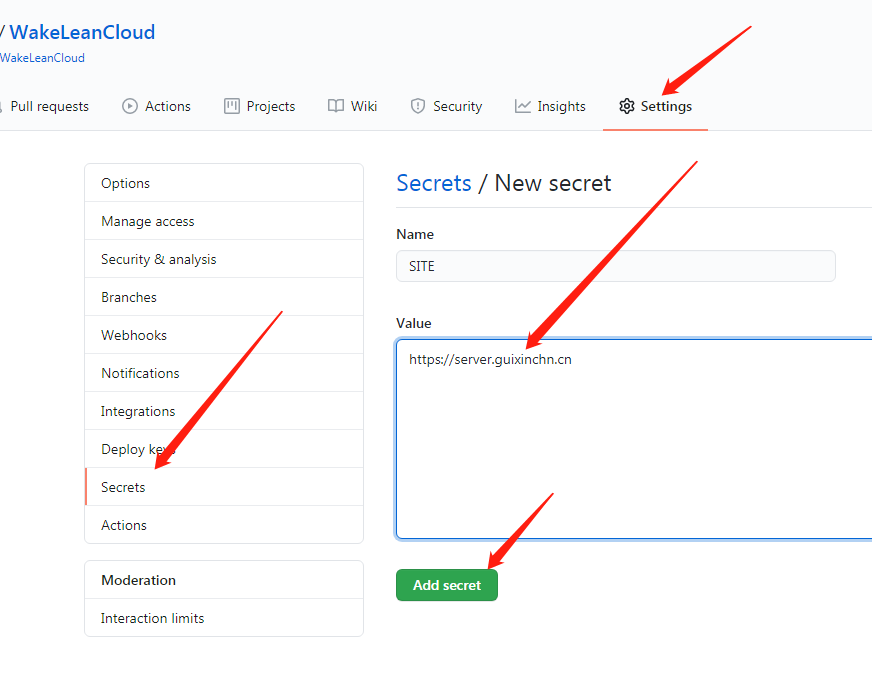Click the Wiki book icon
Screen dimensions: 872x681
(x=336, y=106)
